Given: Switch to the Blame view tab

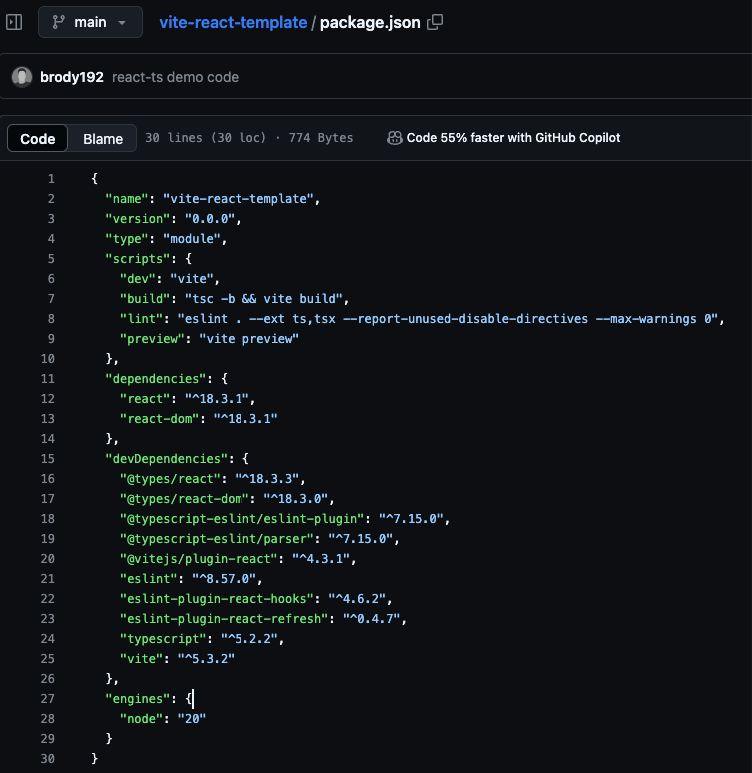Looking at the screenshot, I should (103, 139).
